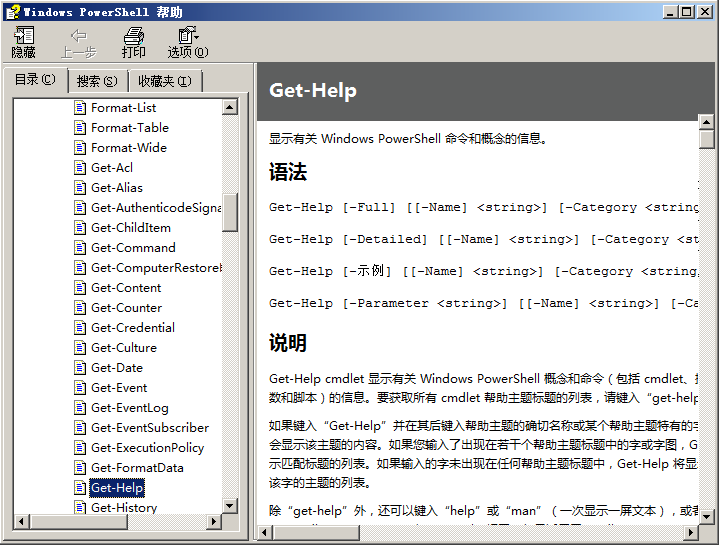This screenshot has width=719, height=545.
Task: Click the help content vertical scrollbar thumb
Action: tap(706, 140)
